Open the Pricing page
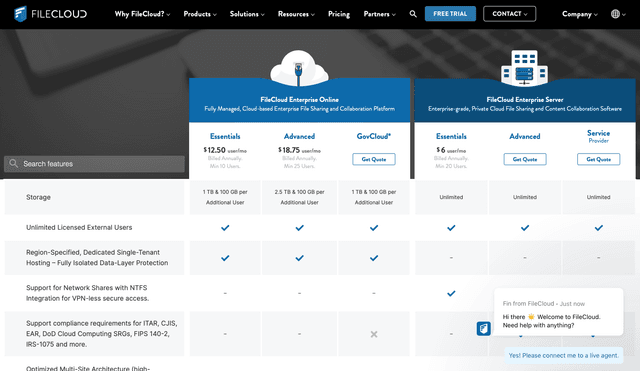 [x=339, y=14]
